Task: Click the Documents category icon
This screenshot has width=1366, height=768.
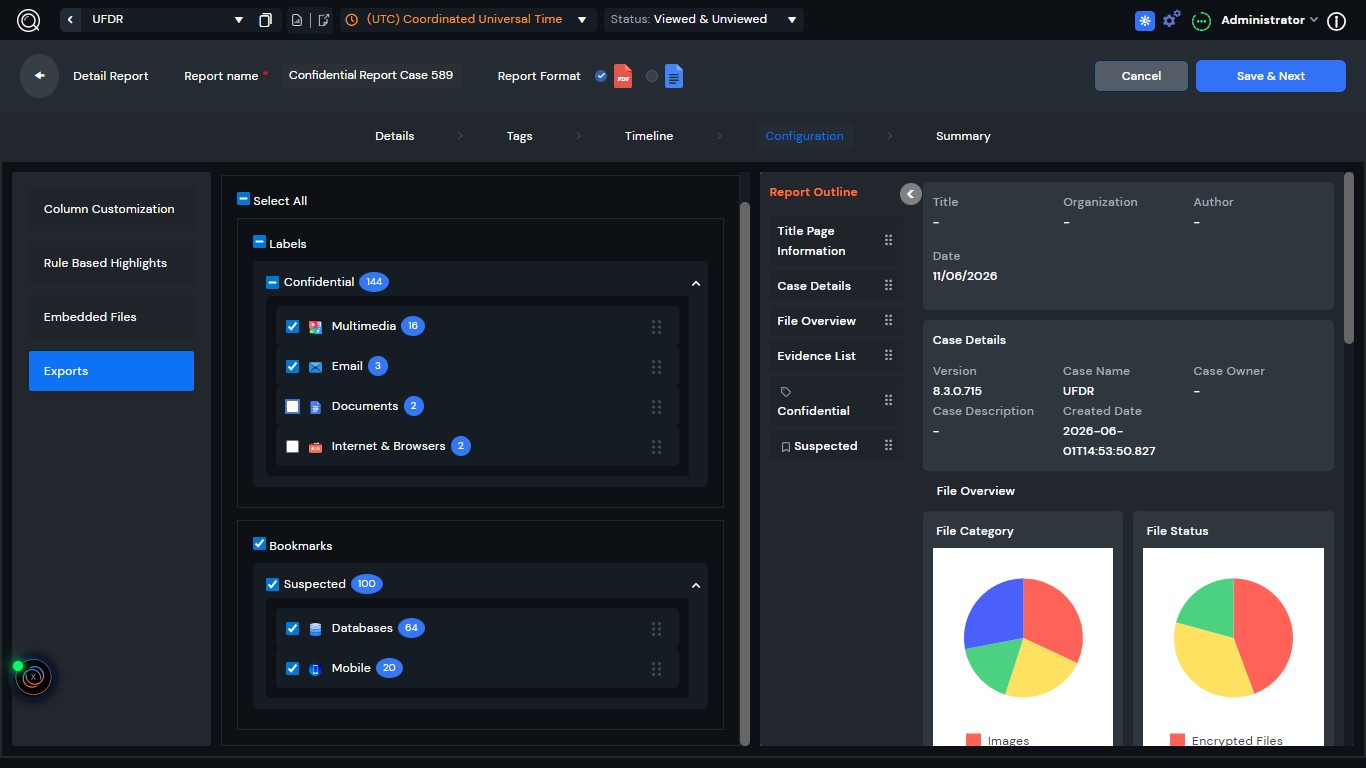Action: 315,407
